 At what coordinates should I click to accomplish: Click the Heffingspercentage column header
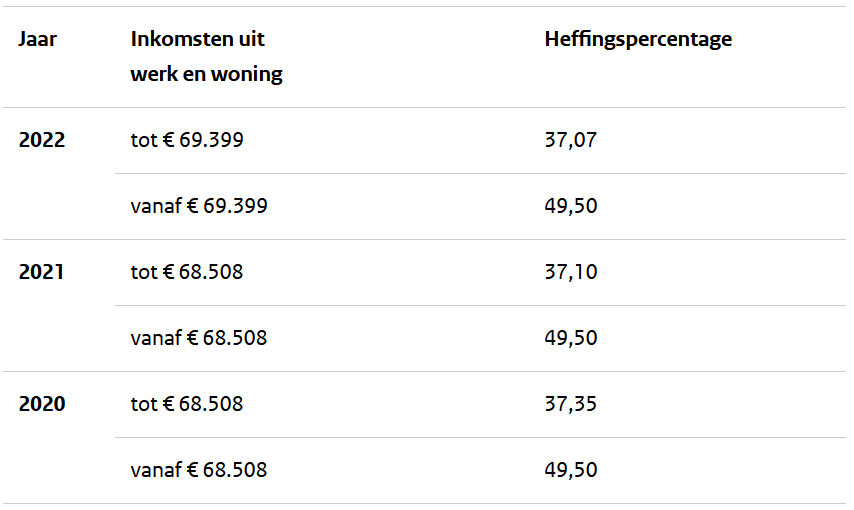638,39
